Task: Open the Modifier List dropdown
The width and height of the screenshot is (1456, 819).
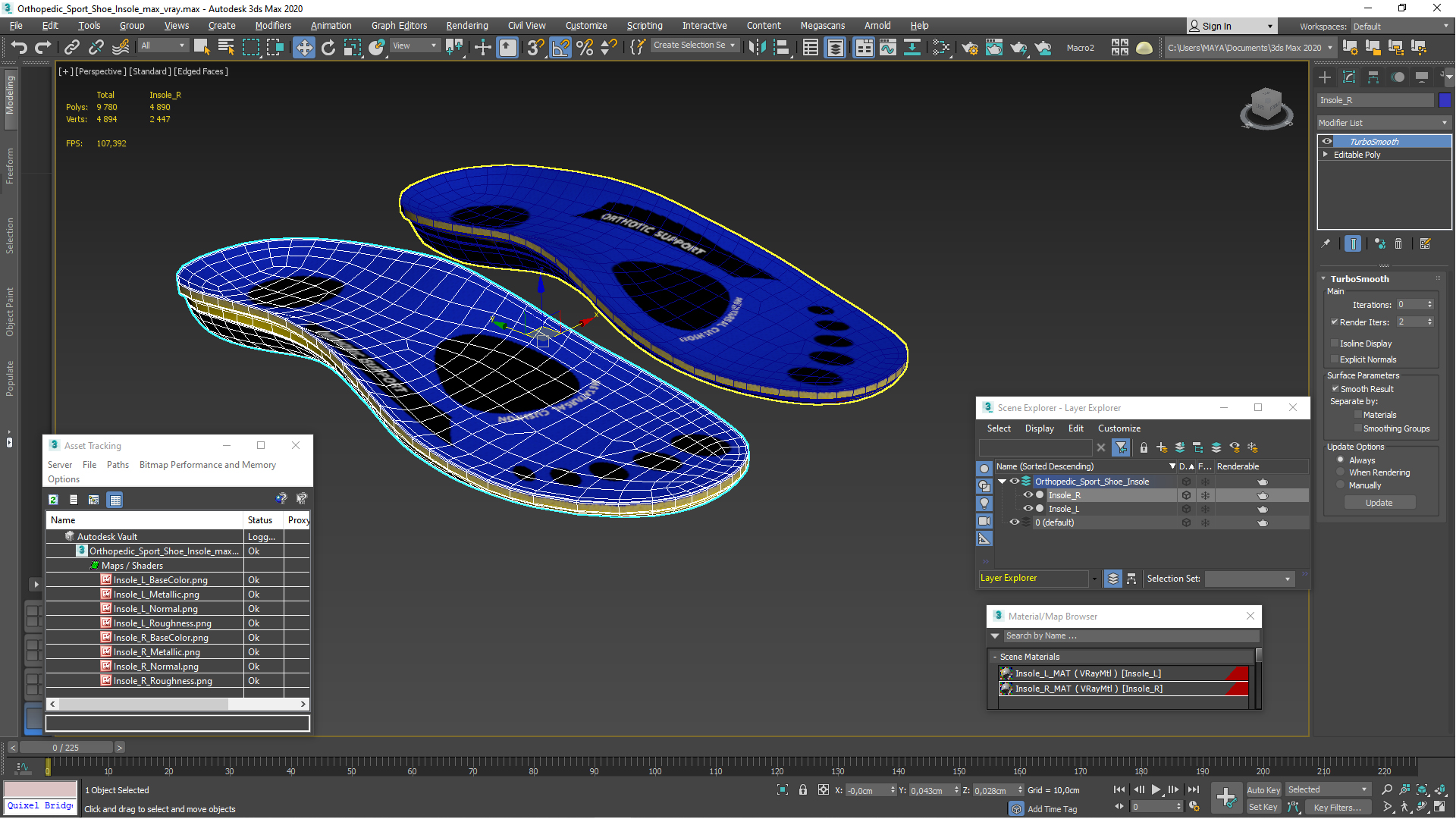Action: click(1384, 123)
